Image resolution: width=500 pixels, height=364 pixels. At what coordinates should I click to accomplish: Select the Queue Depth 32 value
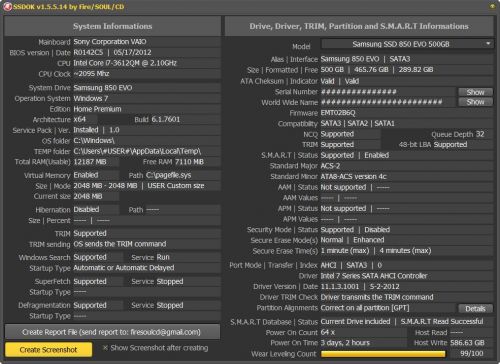coord(480,134)
